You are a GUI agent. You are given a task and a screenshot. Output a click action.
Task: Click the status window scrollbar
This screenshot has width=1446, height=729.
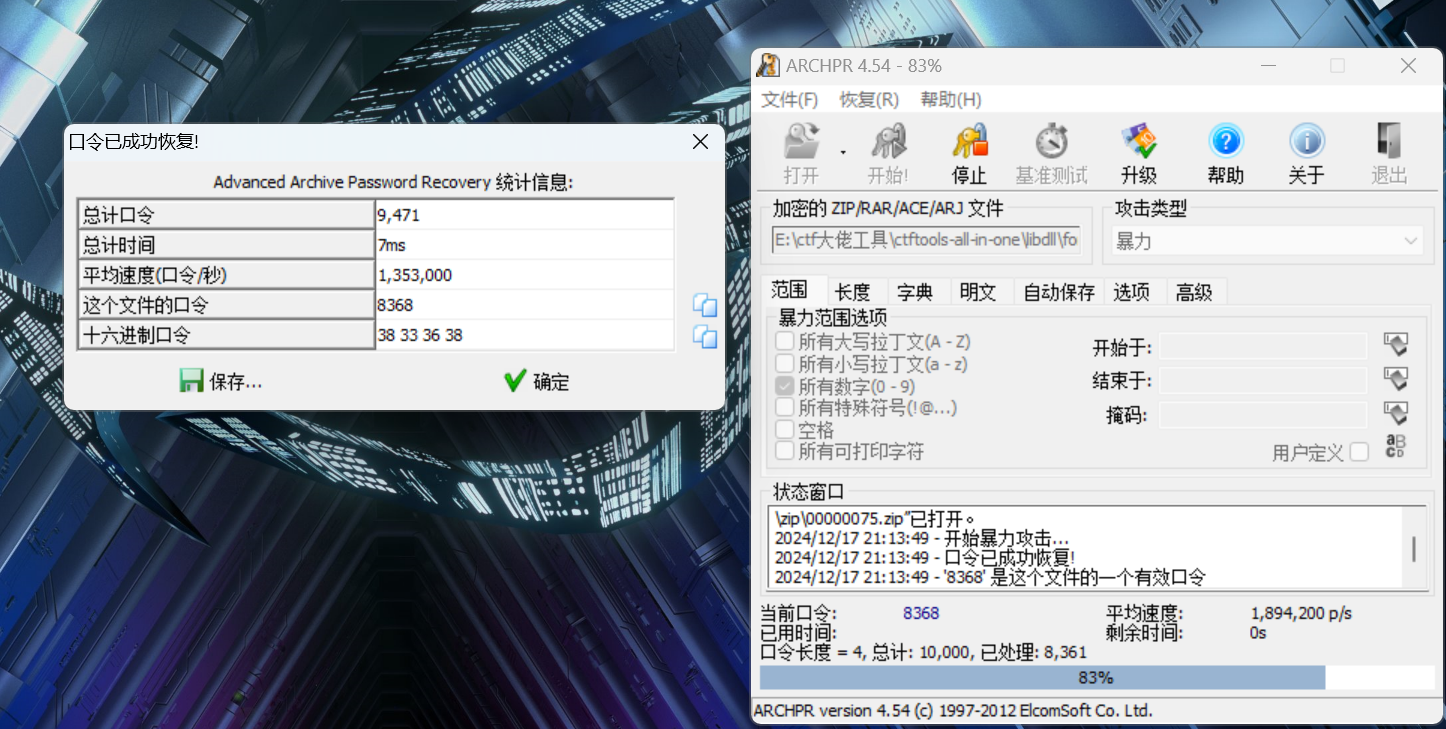click(x=1413, y=548)
